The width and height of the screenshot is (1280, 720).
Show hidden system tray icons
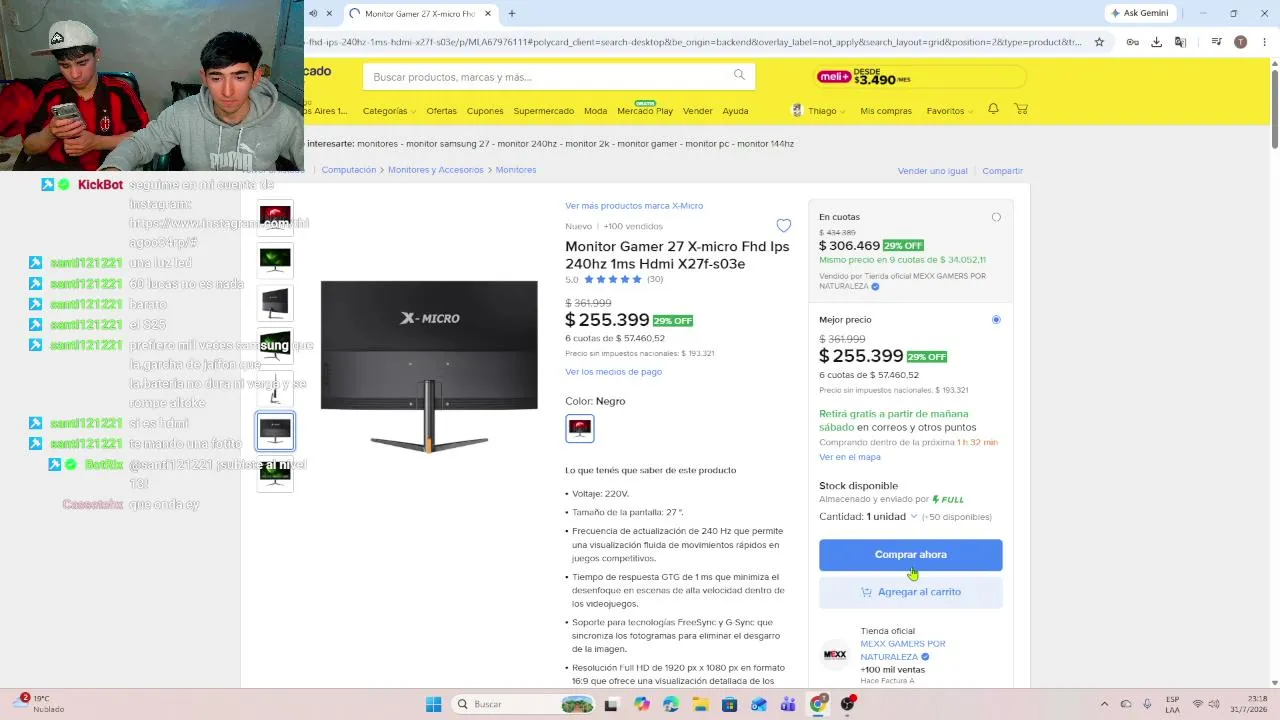pos(1104,704)
